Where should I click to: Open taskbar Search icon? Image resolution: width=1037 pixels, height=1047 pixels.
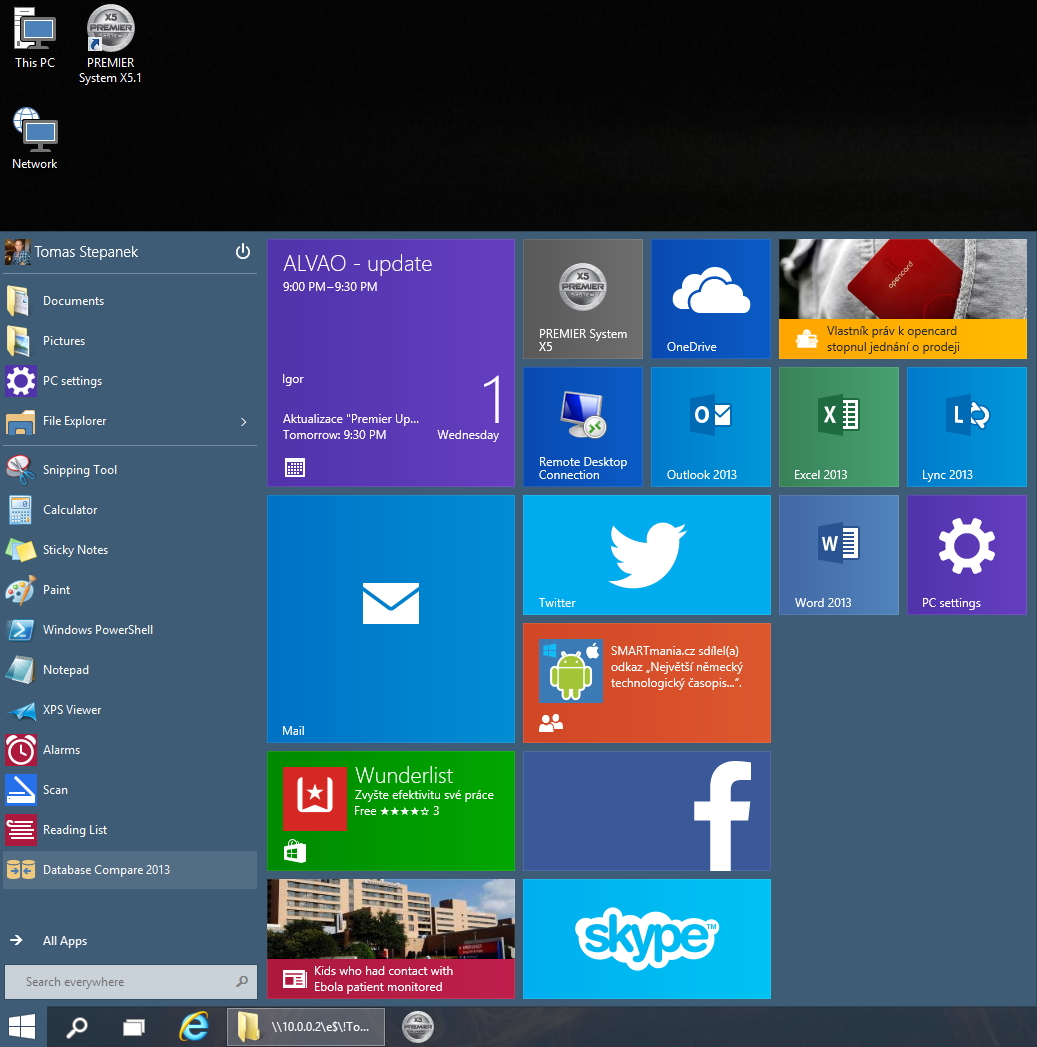tap(77, 1027)
